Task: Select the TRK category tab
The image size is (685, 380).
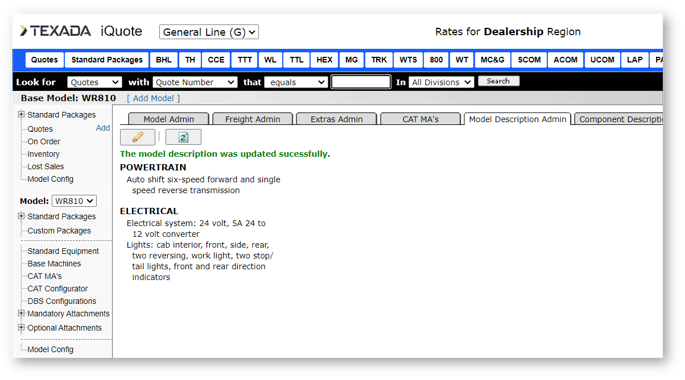Action: tap(379, 60)
